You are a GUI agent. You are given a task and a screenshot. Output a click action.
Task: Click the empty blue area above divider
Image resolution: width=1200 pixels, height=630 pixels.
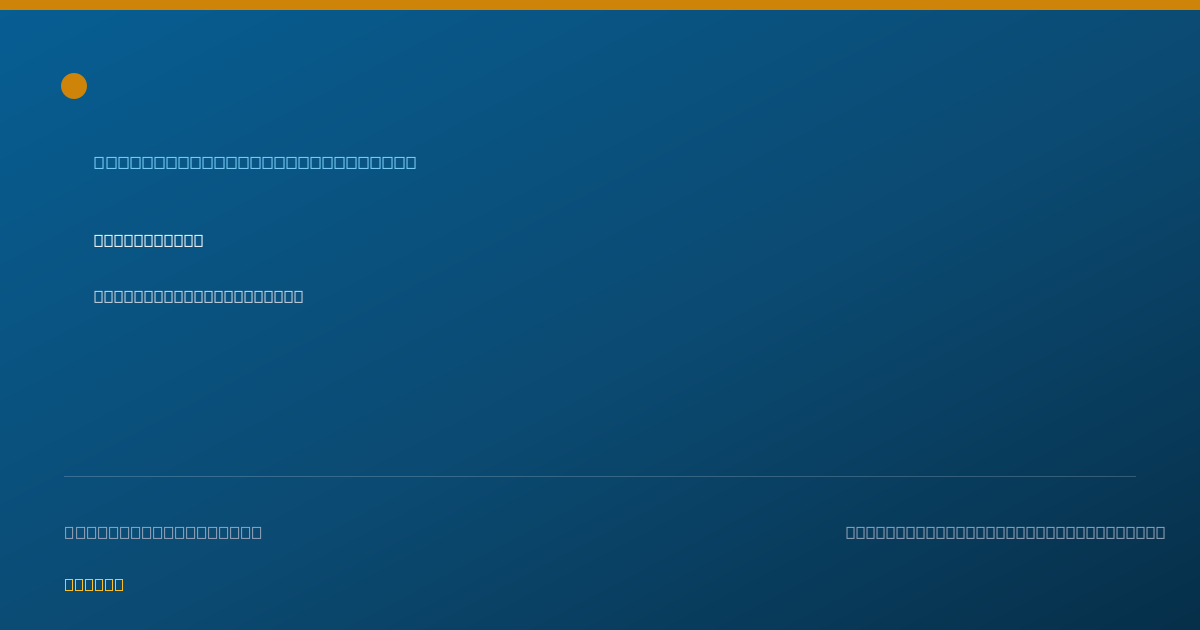pos(600,390)
